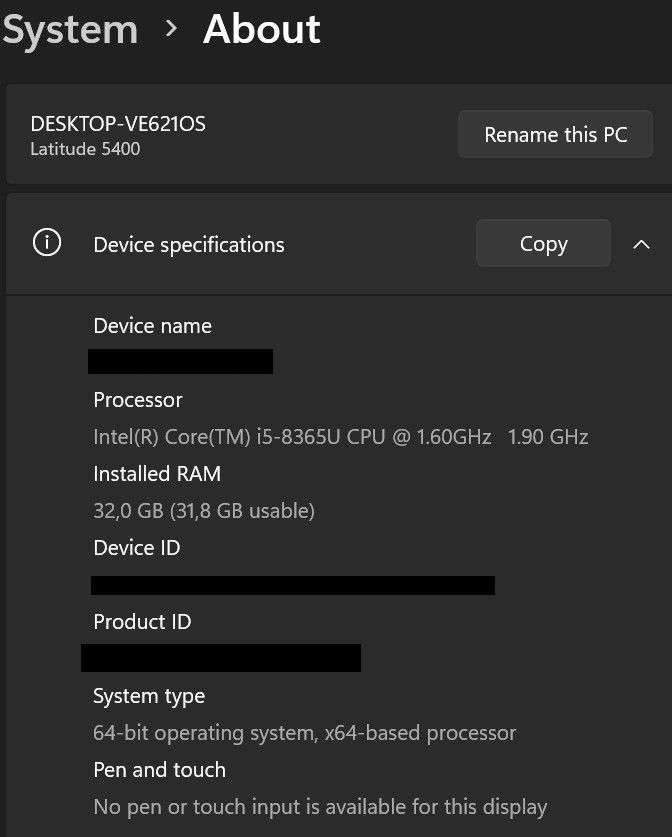Copy the device specifications
This screenshot has width=672, height=837.
point(543,243)
